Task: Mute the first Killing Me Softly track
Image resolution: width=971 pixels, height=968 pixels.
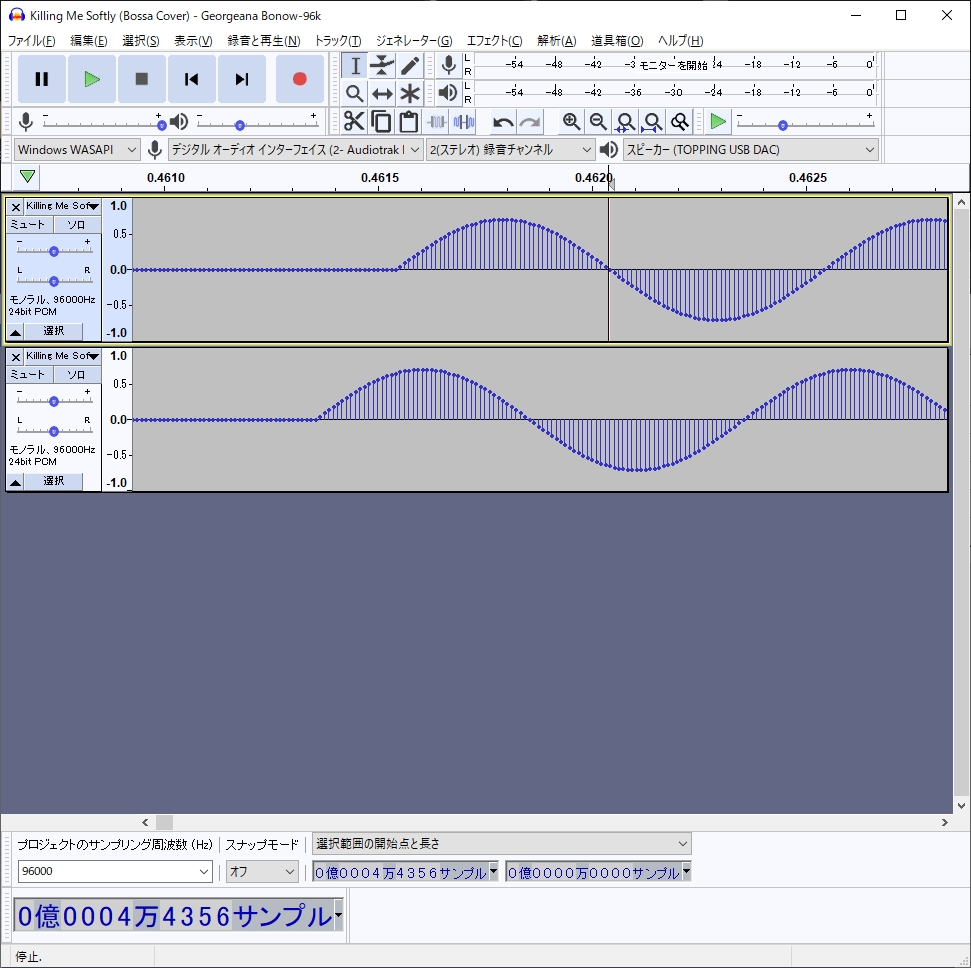Action: [x=29, y=225]
